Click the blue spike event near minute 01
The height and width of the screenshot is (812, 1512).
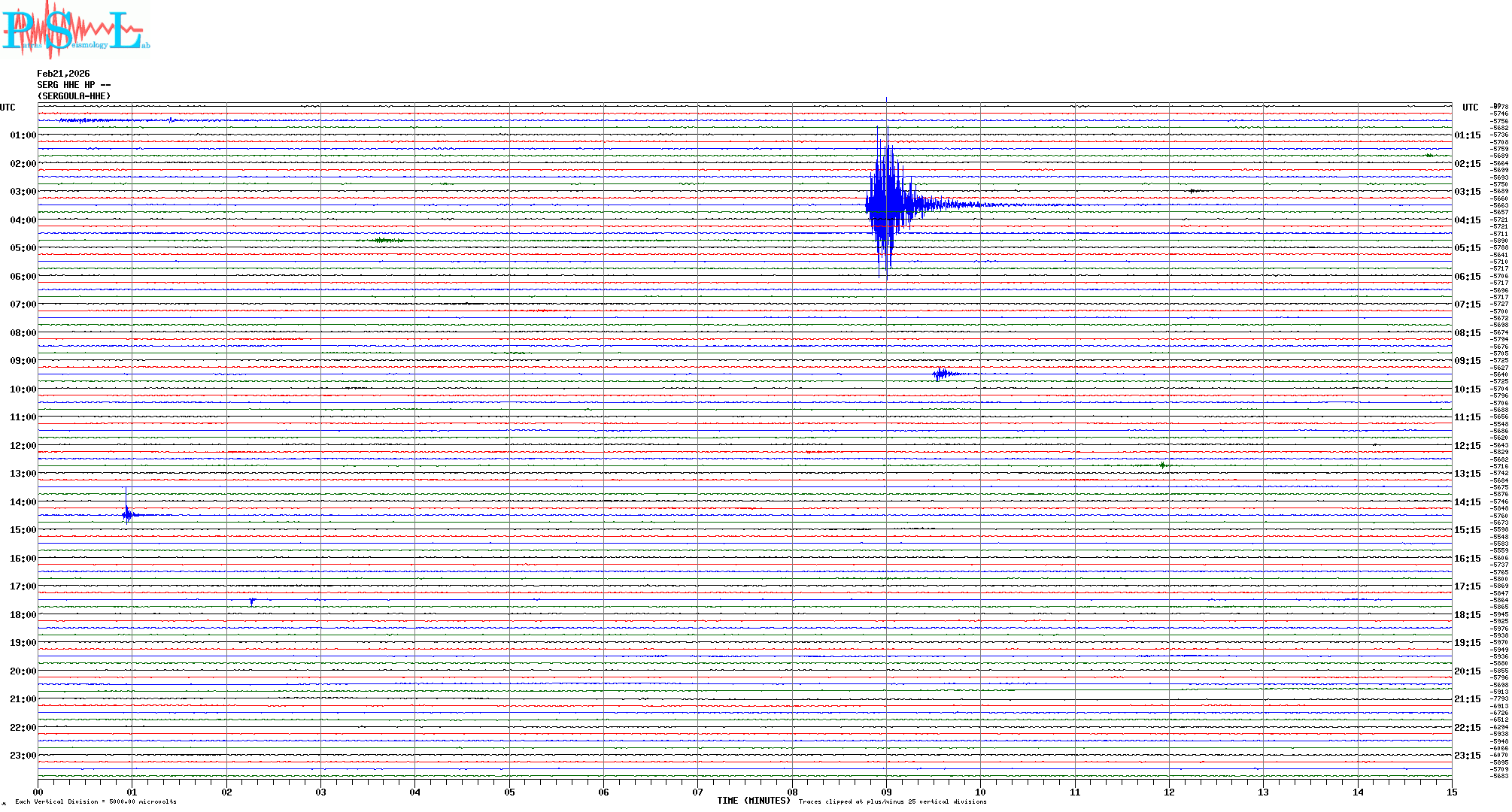pyautogui.click(x=128, y=514)
